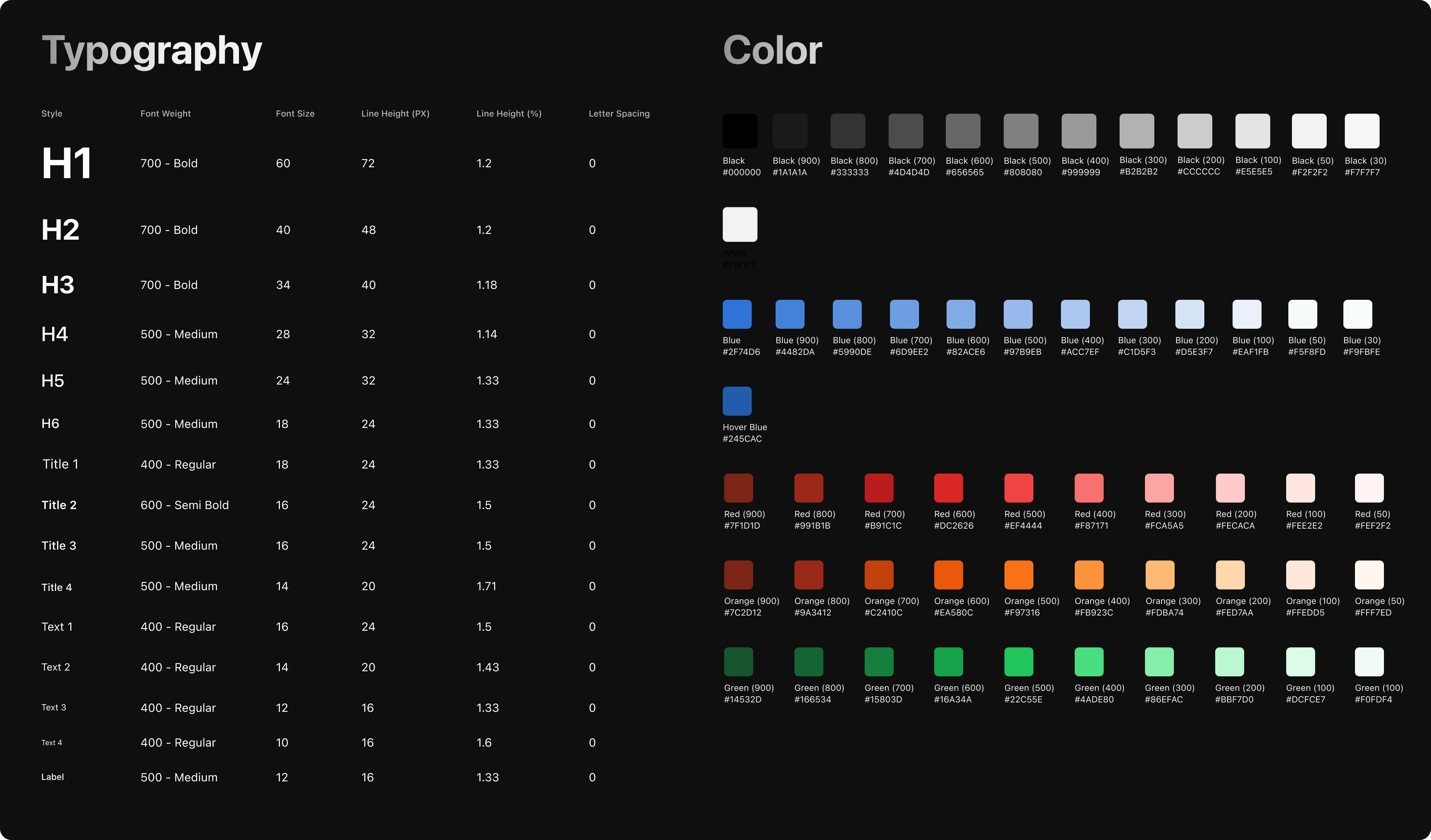Select the Red (600) #DC2626 swatch

pos(949,488)
